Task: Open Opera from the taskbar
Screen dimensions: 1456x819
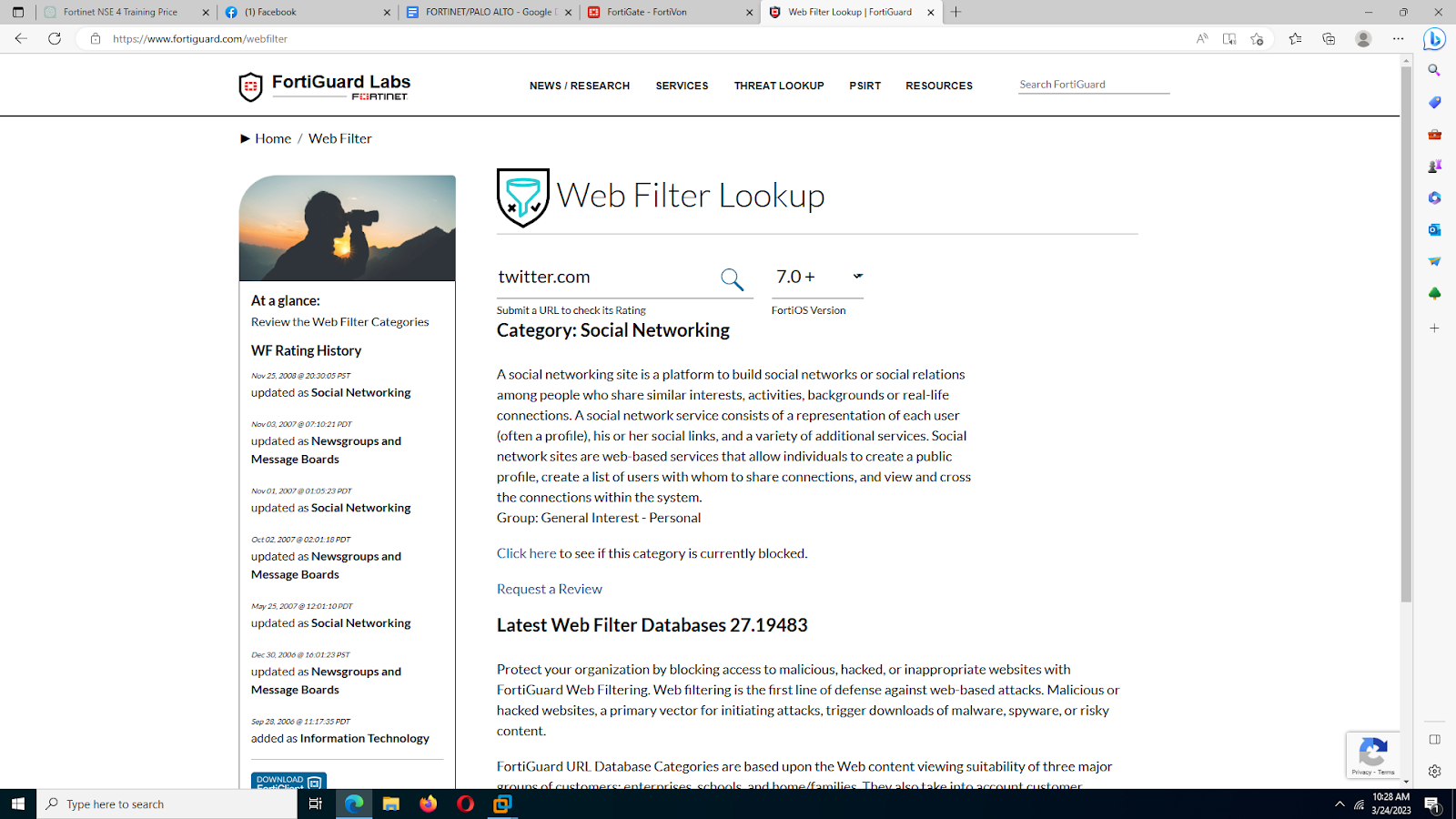Action: coord(465,804)
